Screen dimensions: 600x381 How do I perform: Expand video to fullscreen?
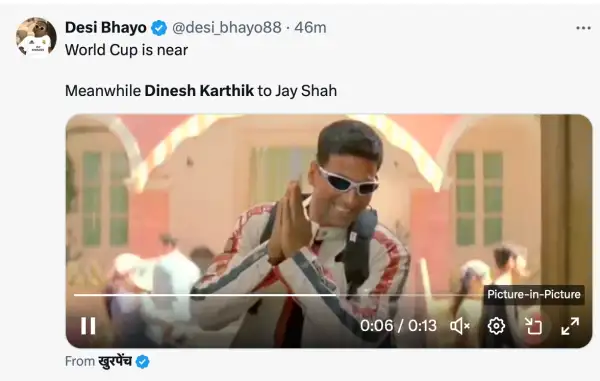(570, 326)
